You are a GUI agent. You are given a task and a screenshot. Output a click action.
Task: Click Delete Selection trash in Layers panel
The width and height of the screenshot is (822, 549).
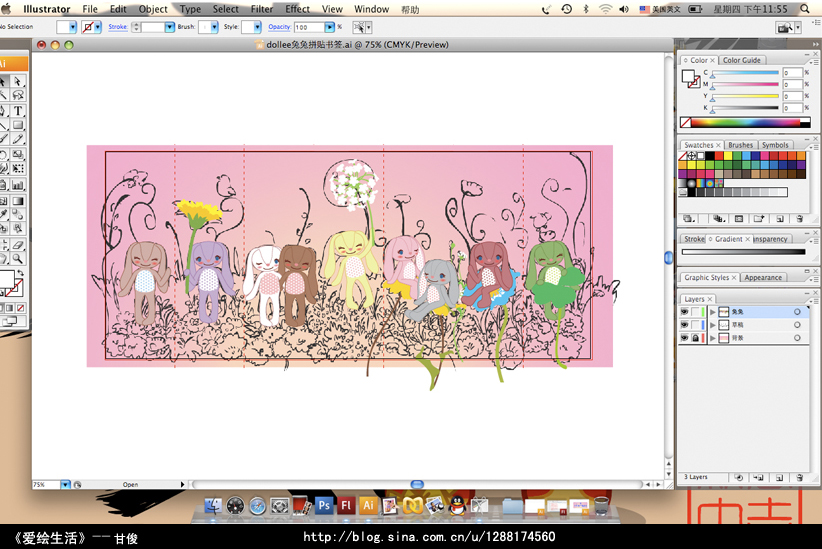799,477
